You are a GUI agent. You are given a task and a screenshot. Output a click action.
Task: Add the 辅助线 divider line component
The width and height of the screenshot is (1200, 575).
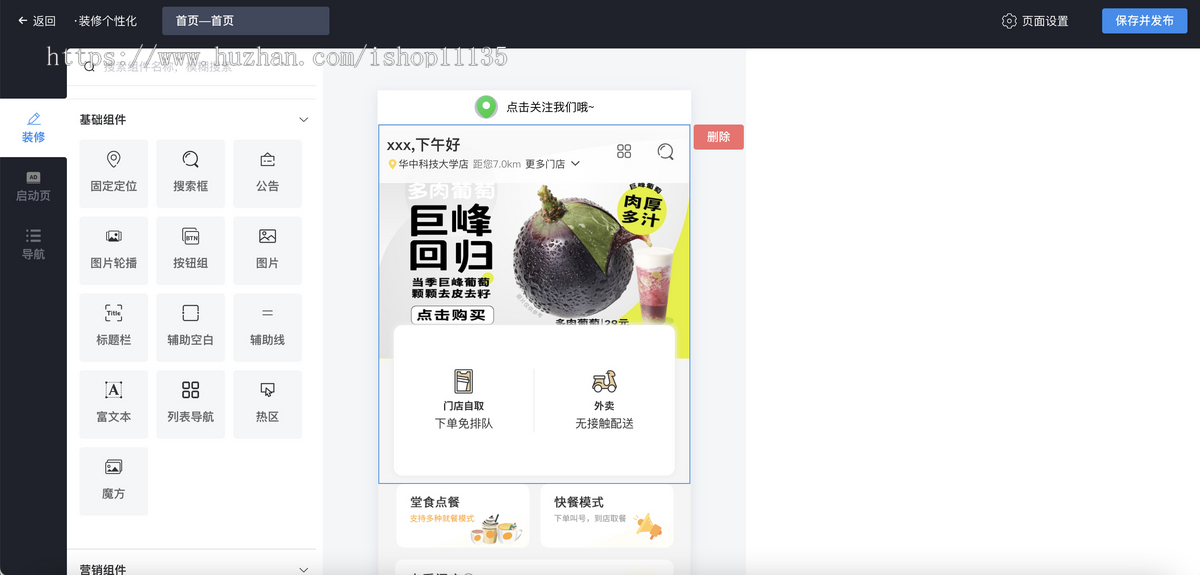(267, 327)
